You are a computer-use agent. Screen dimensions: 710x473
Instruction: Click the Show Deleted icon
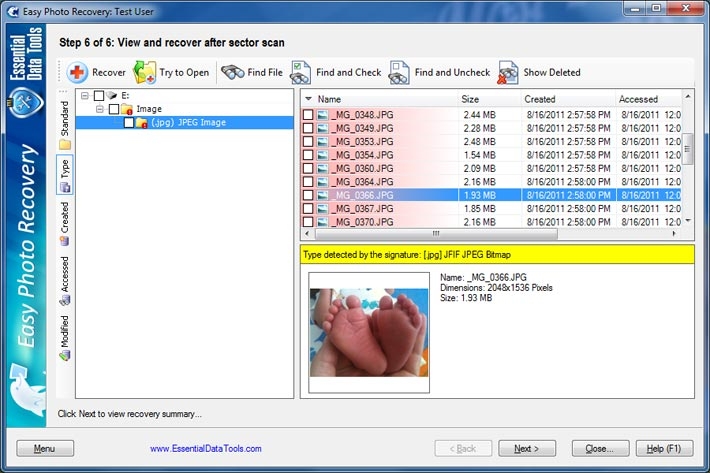[508, 72]
